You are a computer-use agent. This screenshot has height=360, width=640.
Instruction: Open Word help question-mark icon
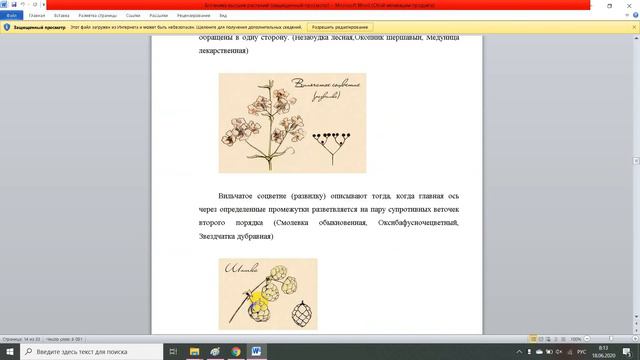point(636,15)
